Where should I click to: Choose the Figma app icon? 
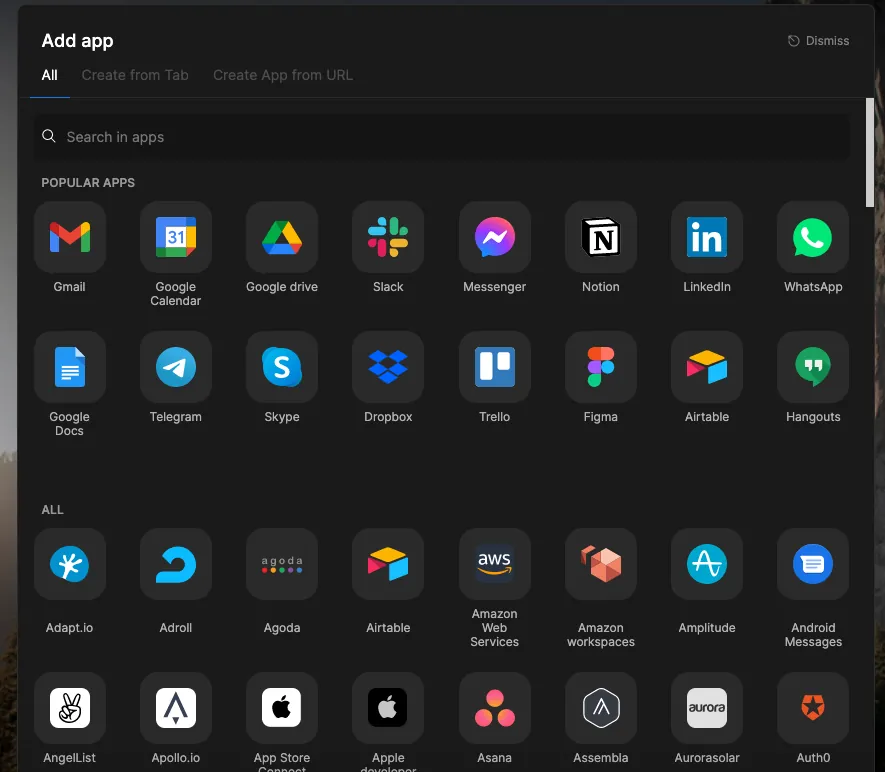point(601,368)
